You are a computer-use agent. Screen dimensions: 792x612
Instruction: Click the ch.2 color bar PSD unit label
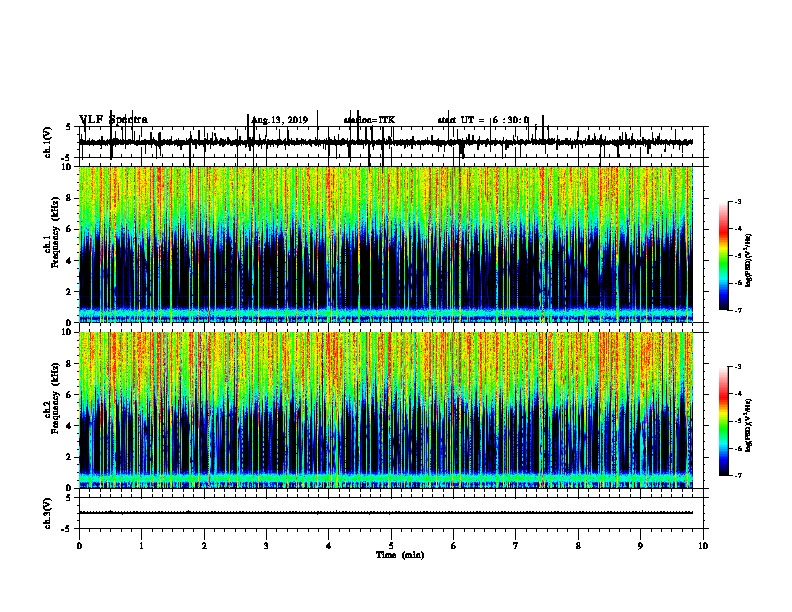(x=748, y=425)
